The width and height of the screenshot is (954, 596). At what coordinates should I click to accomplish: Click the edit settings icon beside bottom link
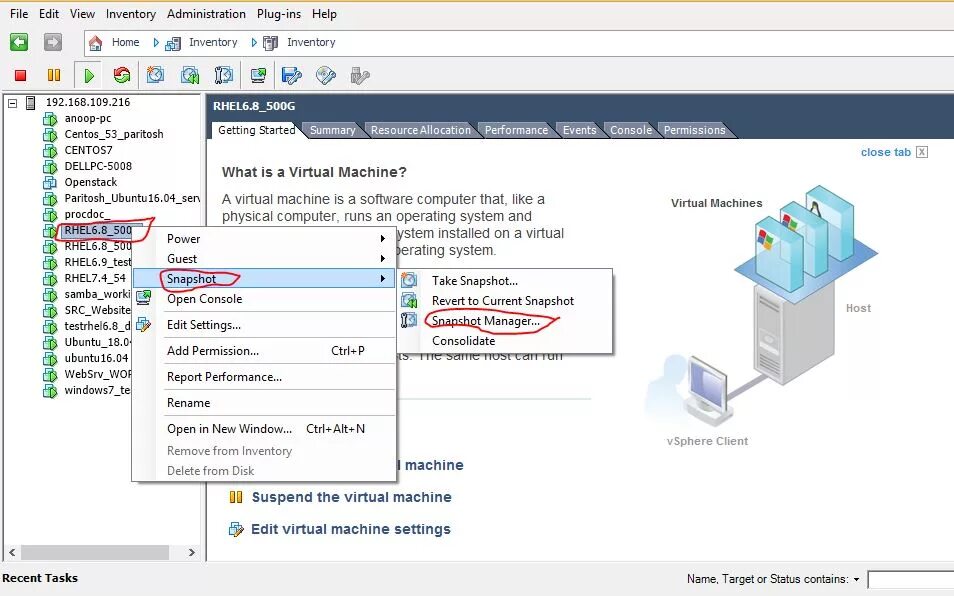tap(235, 529)
